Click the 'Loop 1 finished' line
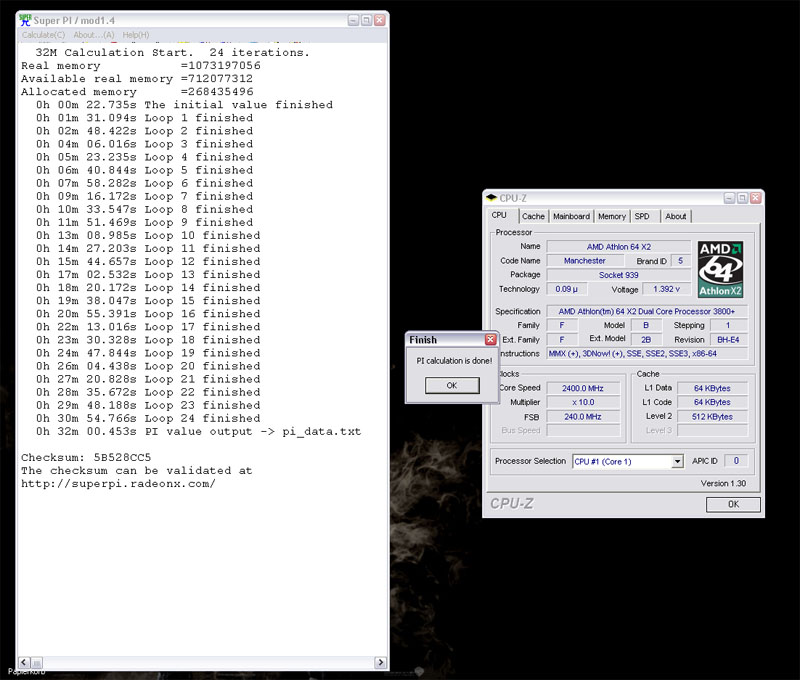The height and width of the screenshot is (680, 800). (144, 118)
